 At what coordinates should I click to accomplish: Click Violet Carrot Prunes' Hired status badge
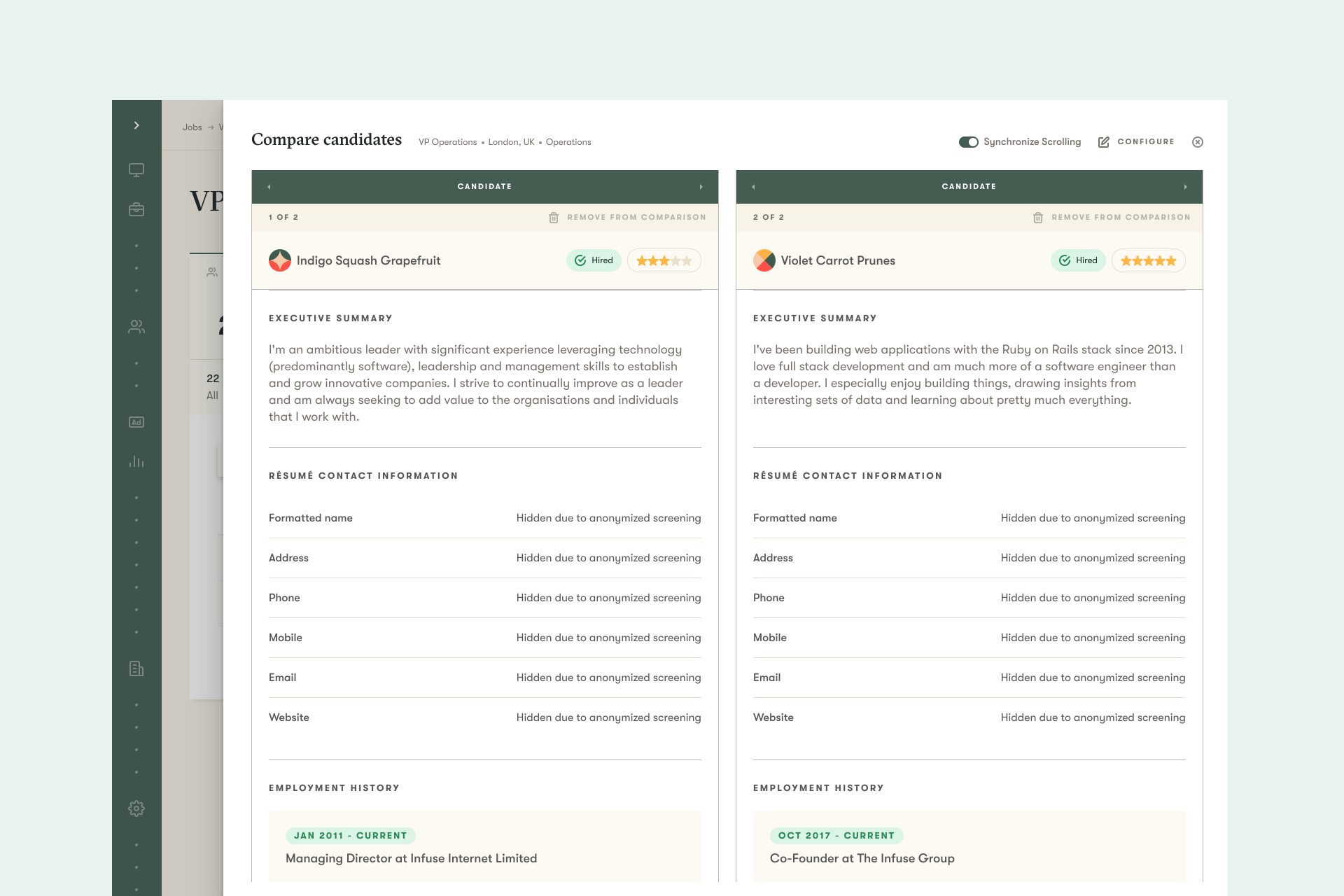(x=1077, y=260)
